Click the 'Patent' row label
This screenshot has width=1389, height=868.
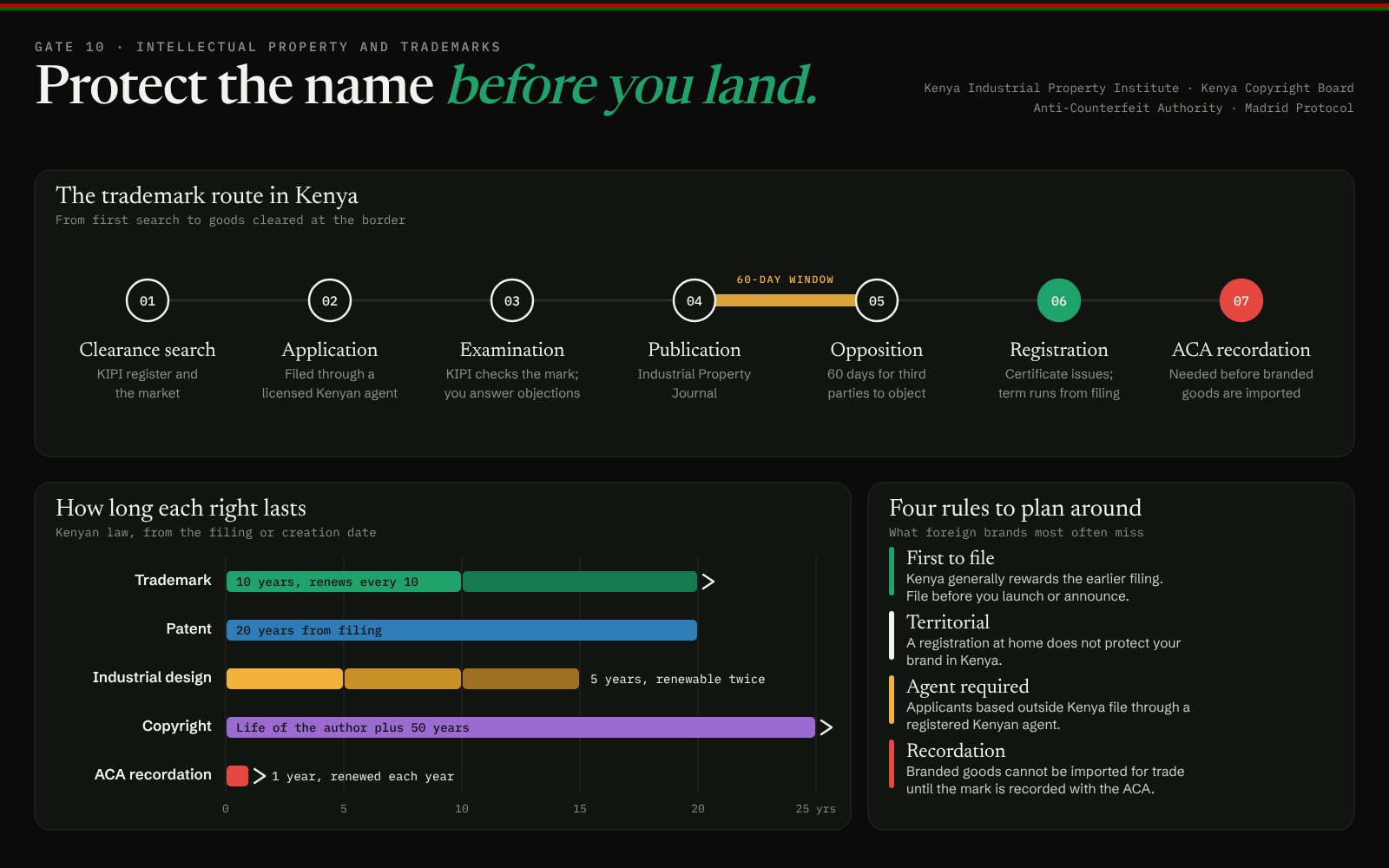pos(188,628)
